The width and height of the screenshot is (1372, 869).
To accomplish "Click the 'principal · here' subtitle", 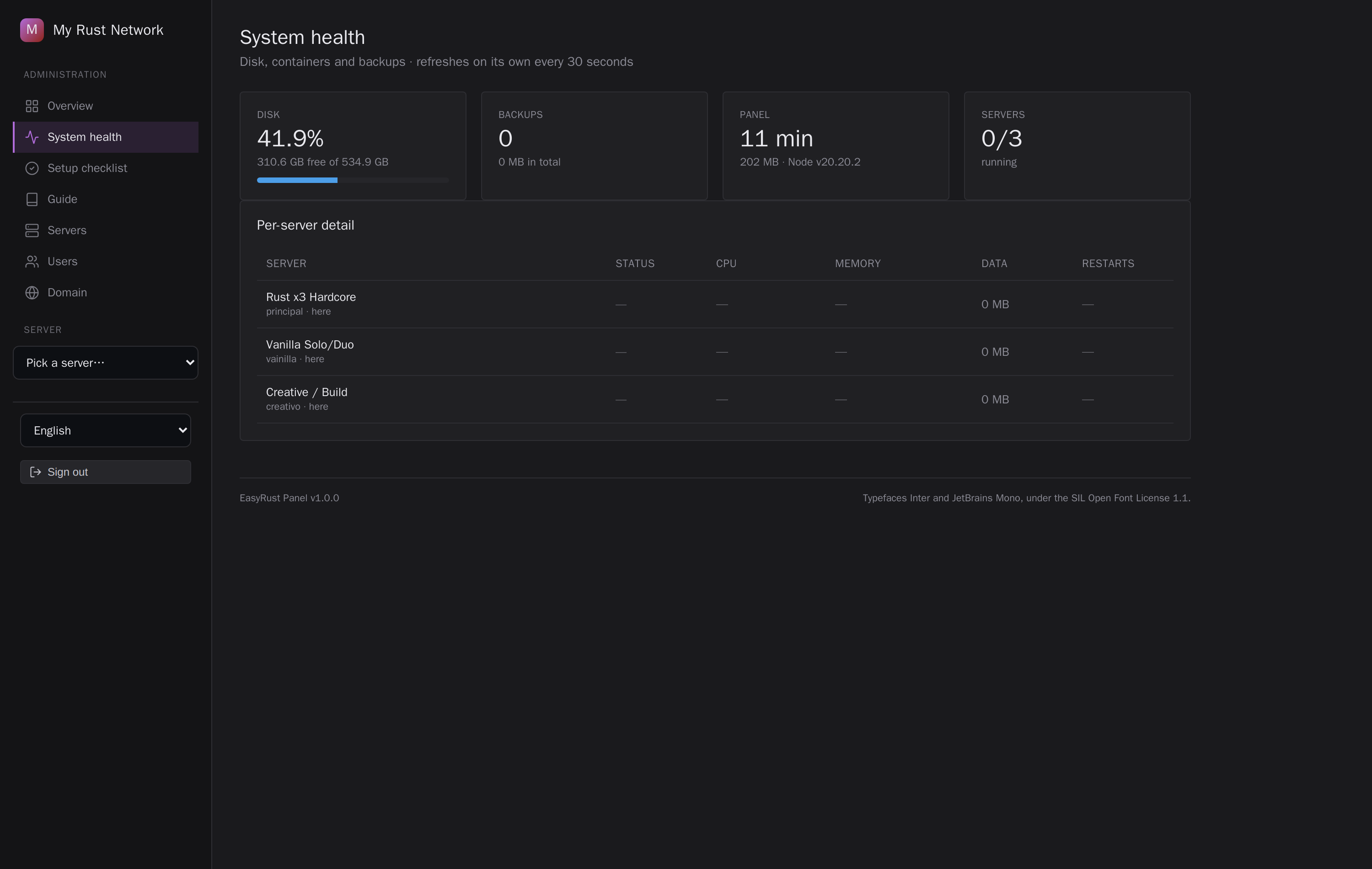I will point(299,312).
